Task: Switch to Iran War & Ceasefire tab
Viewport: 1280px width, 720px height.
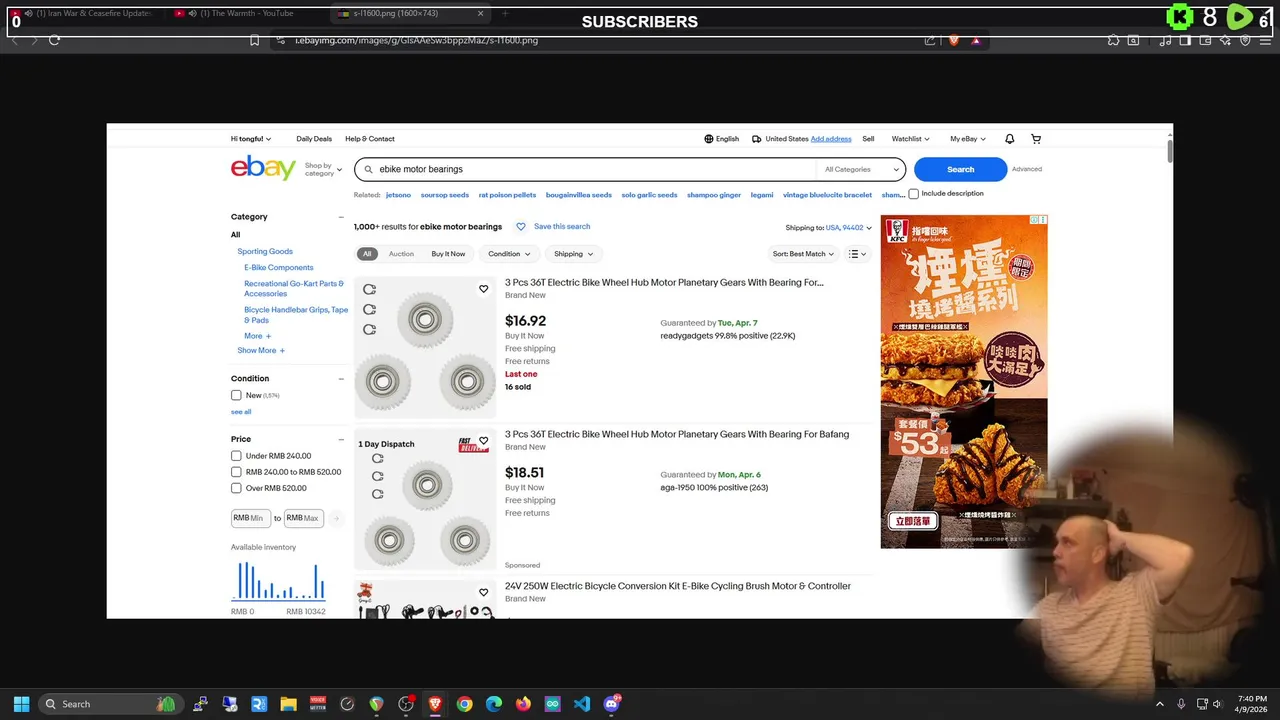Action: coord(87,13)
